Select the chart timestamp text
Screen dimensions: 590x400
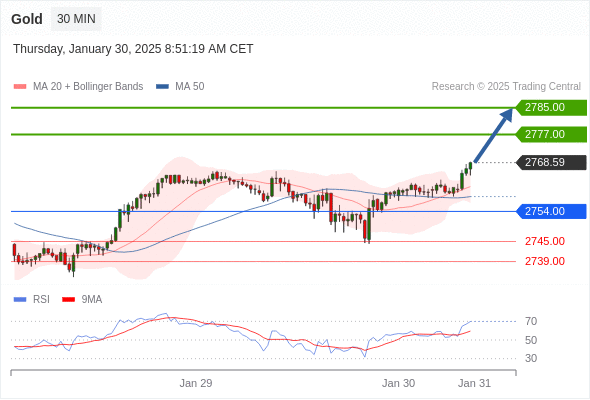click(133, 49)
